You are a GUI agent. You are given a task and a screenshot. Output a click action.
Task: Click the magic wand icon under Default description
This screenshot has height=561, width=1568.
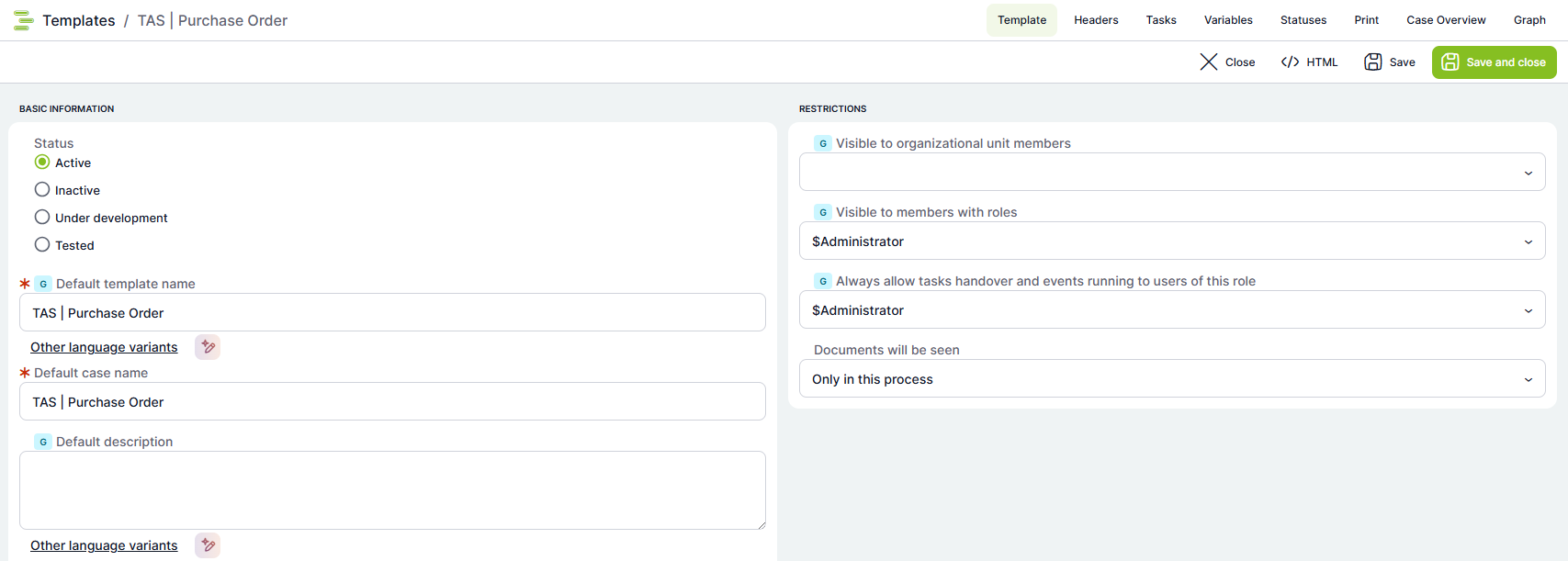(208, 545)
